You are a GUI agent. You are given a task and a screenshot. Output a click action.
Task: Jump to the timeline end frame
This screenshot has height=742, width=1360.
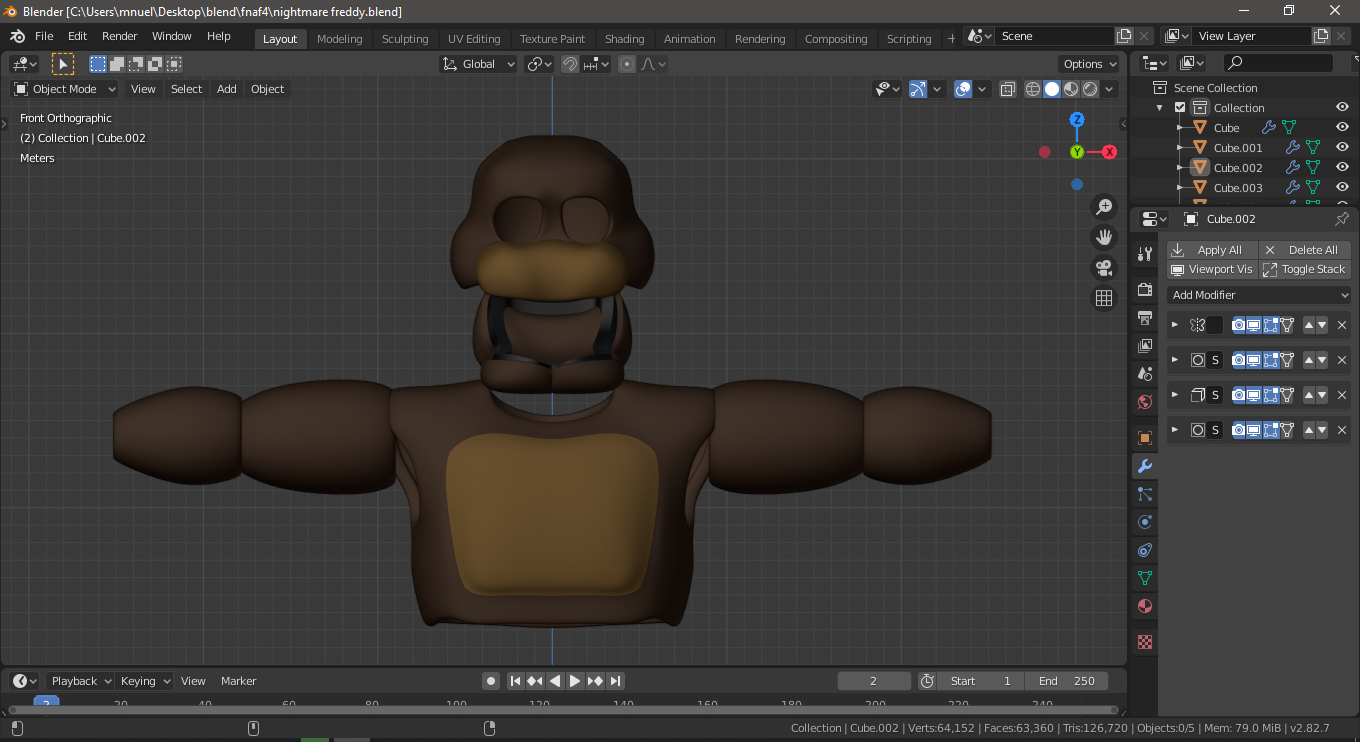616,681
